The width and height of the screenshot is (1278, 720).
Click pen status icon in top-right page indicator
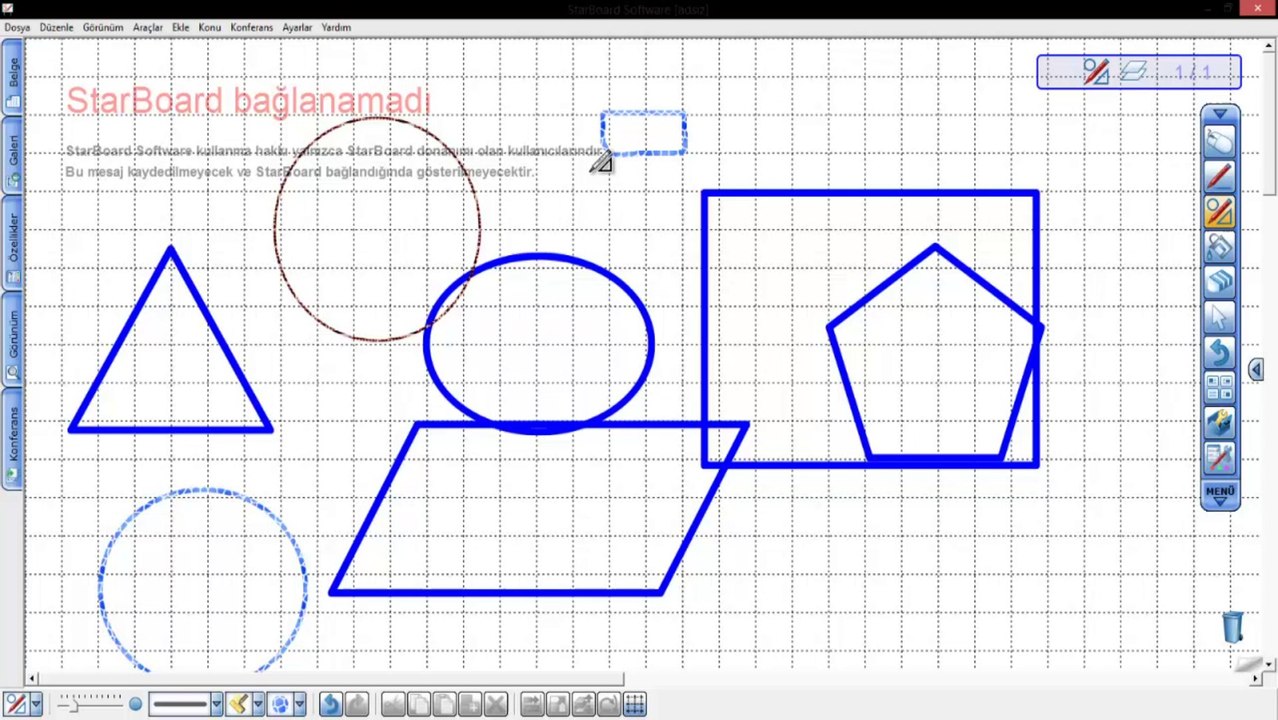[x=1096, y=72]
